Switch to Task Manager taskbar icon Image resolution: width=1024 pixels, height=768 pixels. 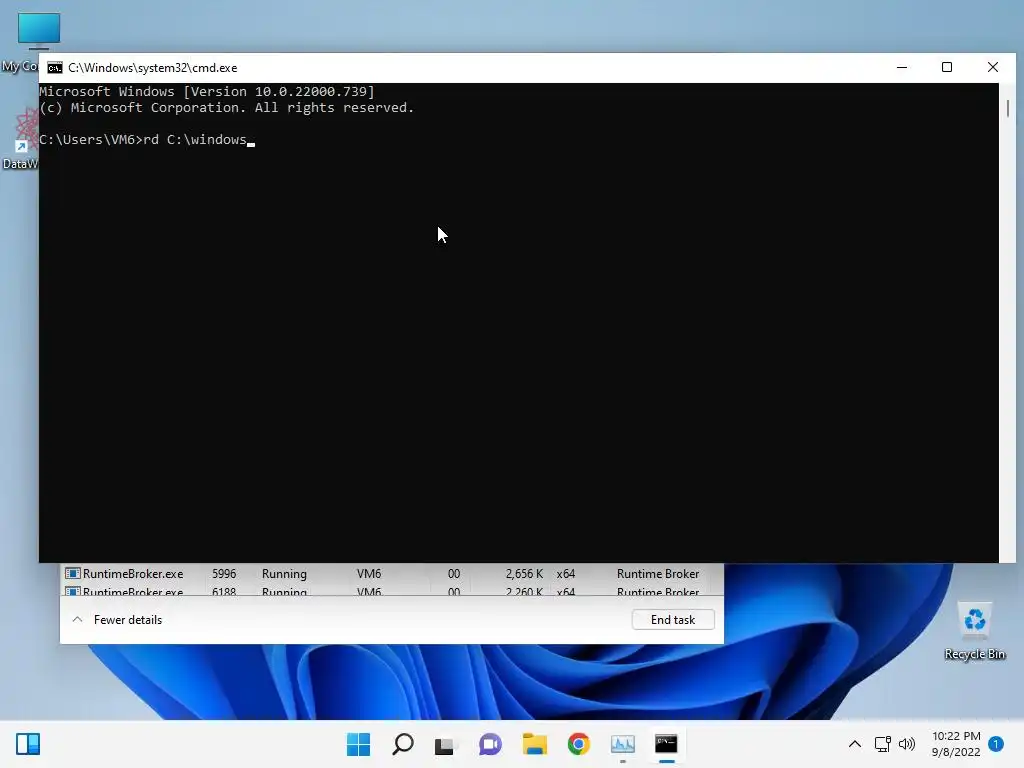click(x=622, y=744)
